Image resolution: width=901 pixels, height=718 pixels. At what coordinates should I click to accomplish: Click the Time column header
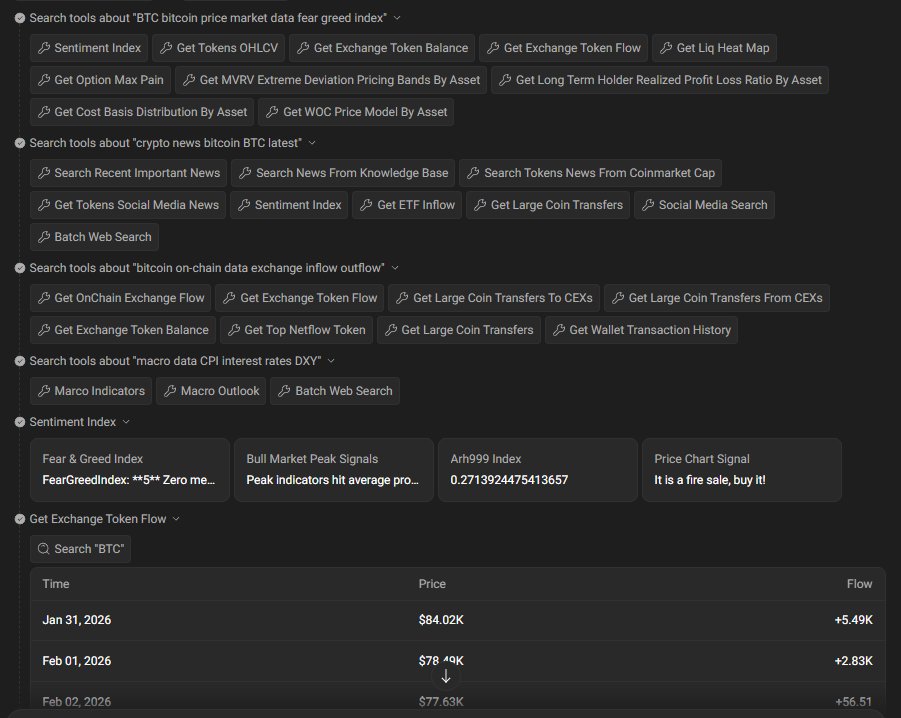coord(56,584)
